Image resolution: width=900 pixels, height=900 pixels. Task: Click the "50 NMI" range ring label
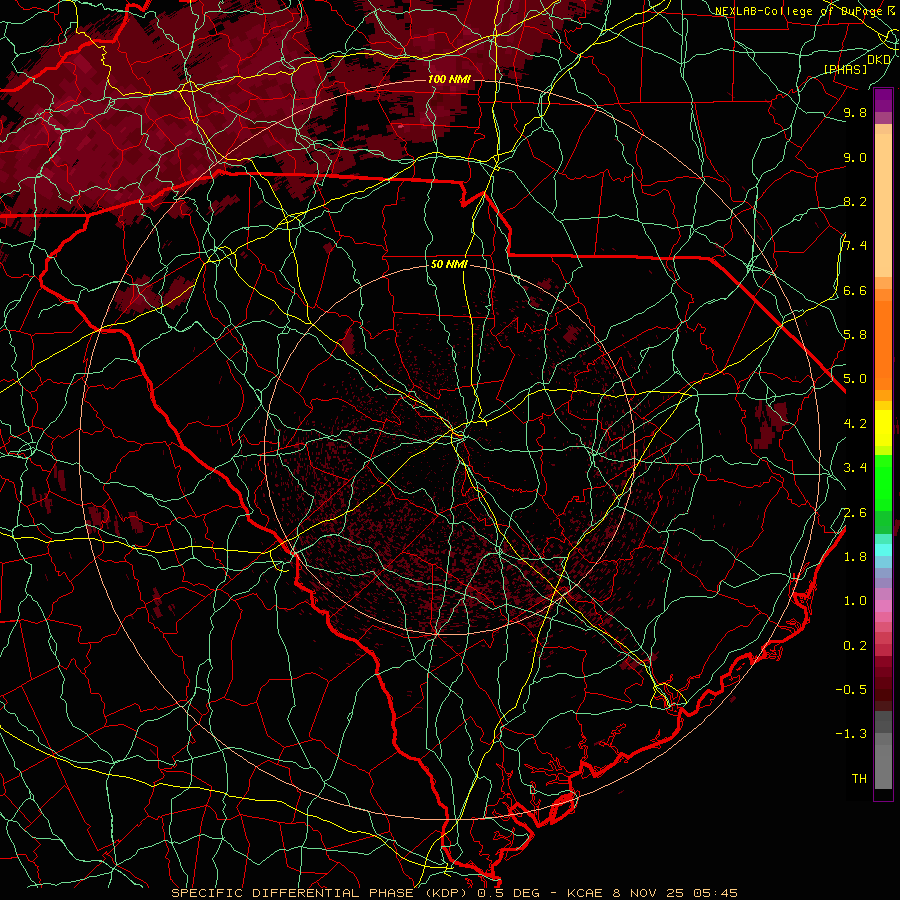tap(449, 265)
